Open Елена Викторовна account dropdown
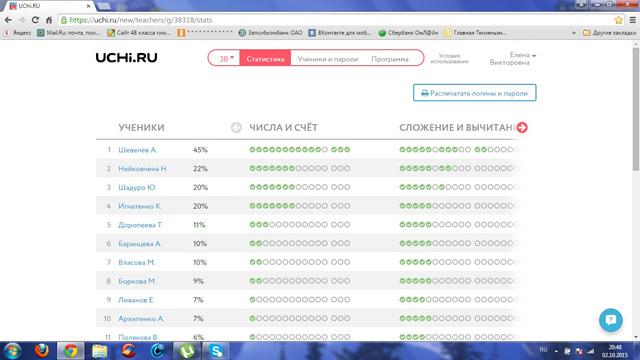This screenshot has width=640, height=360. (x=513, y=58)
